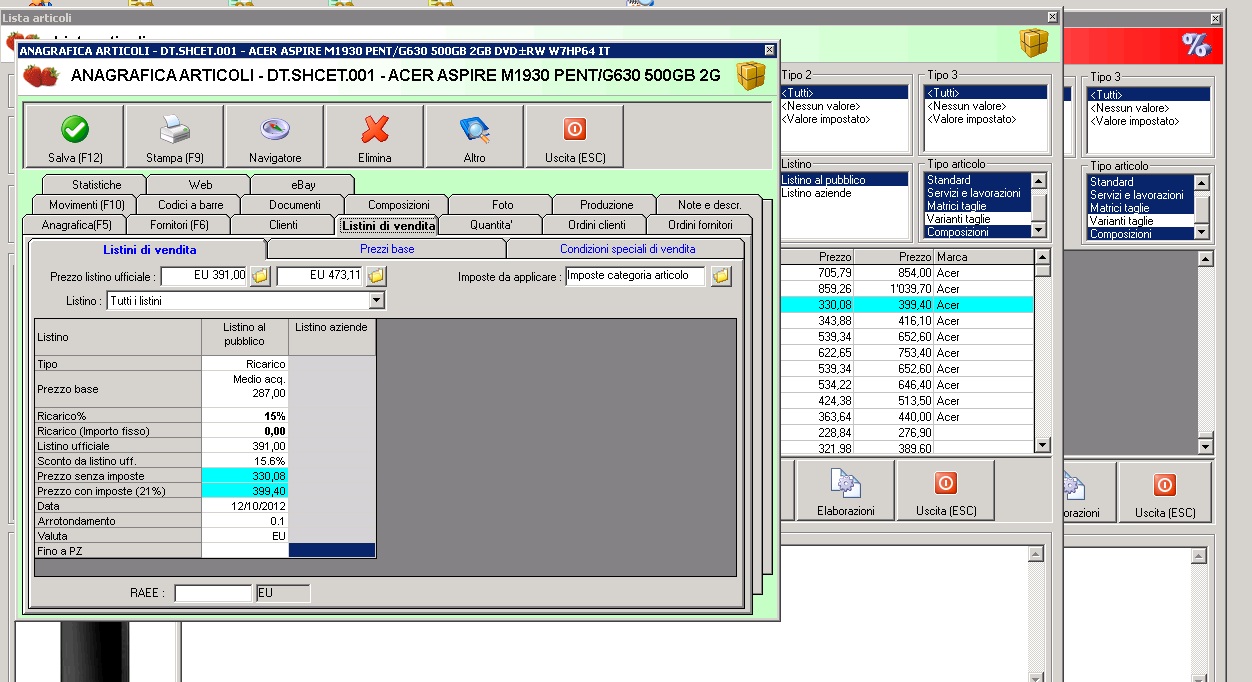
Task: Switch to the Composizioni tab
Action: [399, 205]
